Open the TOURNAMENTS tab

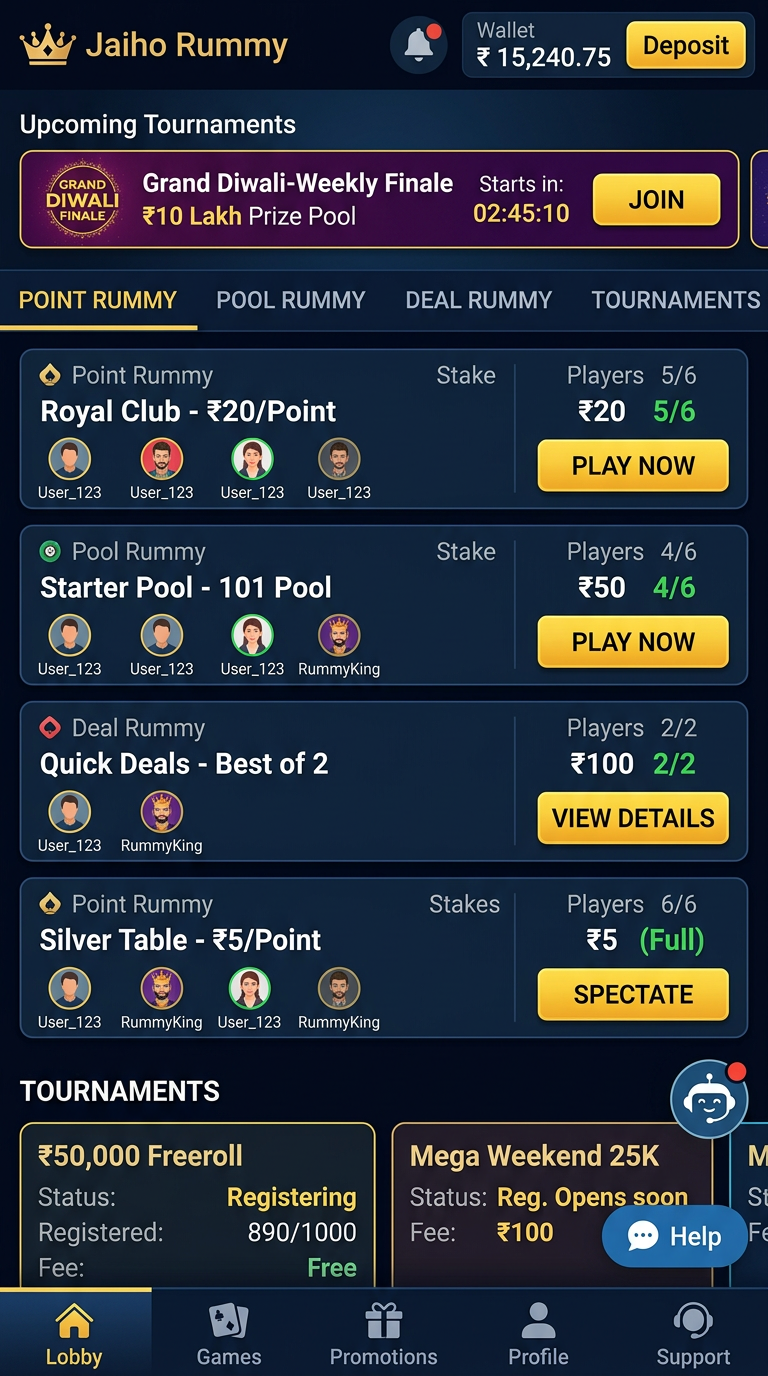(675, 299)
